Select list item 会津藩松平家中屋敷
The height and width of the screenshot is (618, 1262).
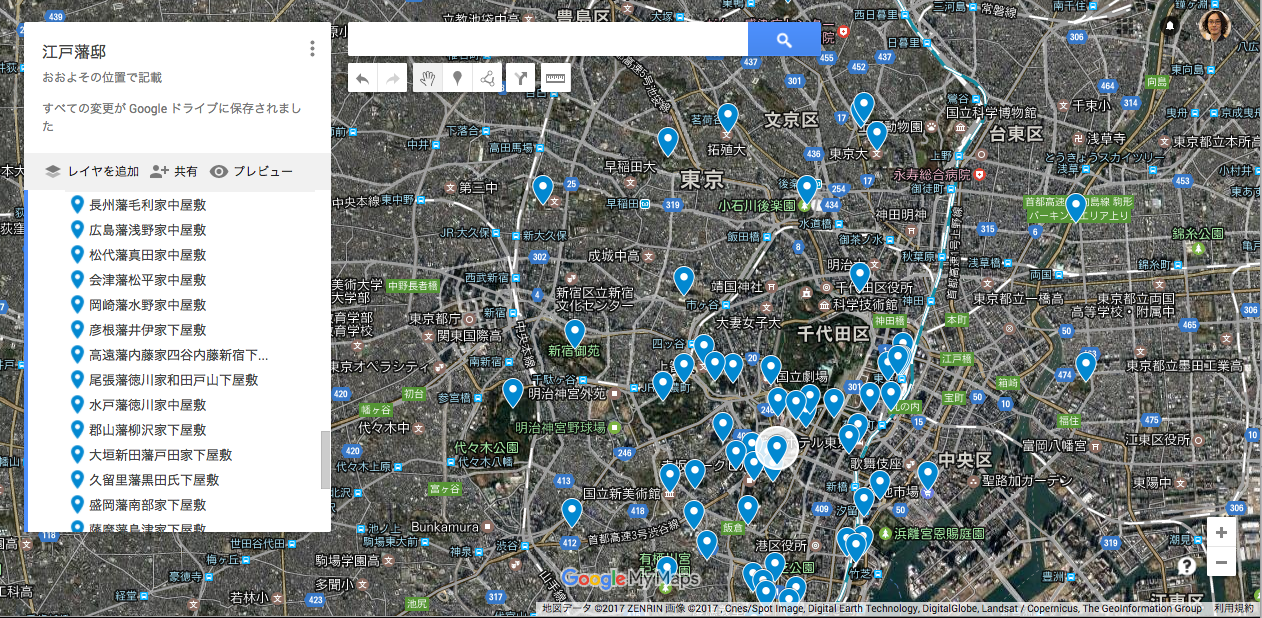[148, 279]
